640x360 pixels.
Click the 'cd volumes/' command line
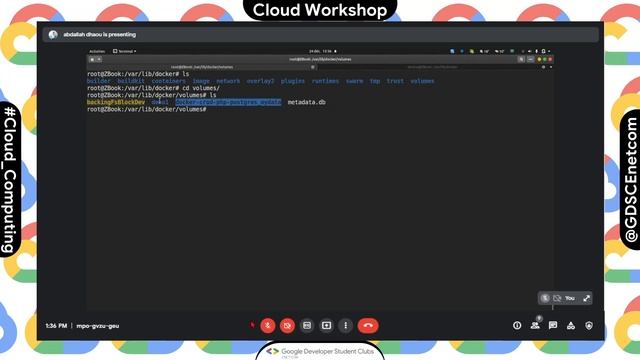[x=153, y=88]
